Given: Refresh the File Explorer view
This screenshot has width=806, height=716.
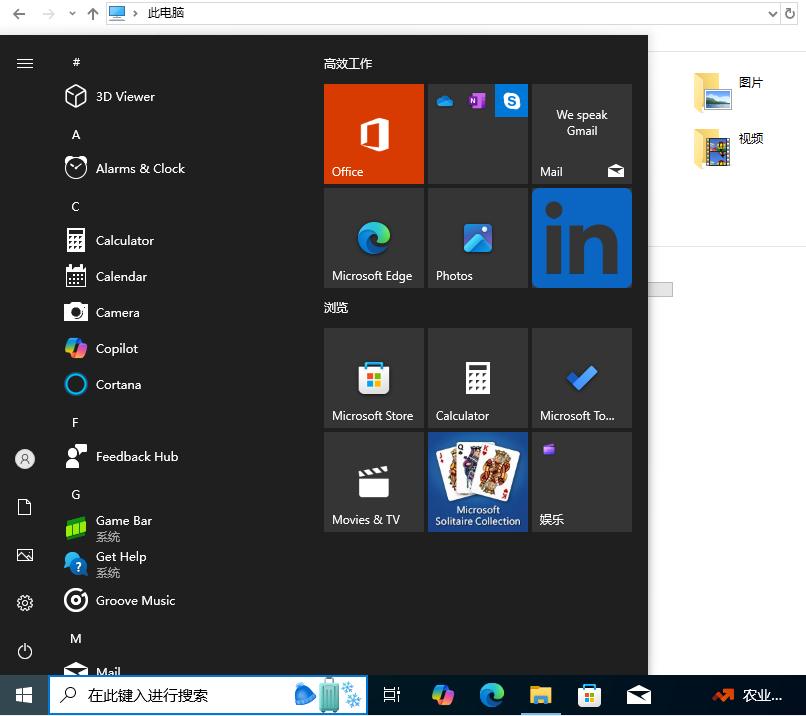Looking at the screenshot, I should point(790,14).
